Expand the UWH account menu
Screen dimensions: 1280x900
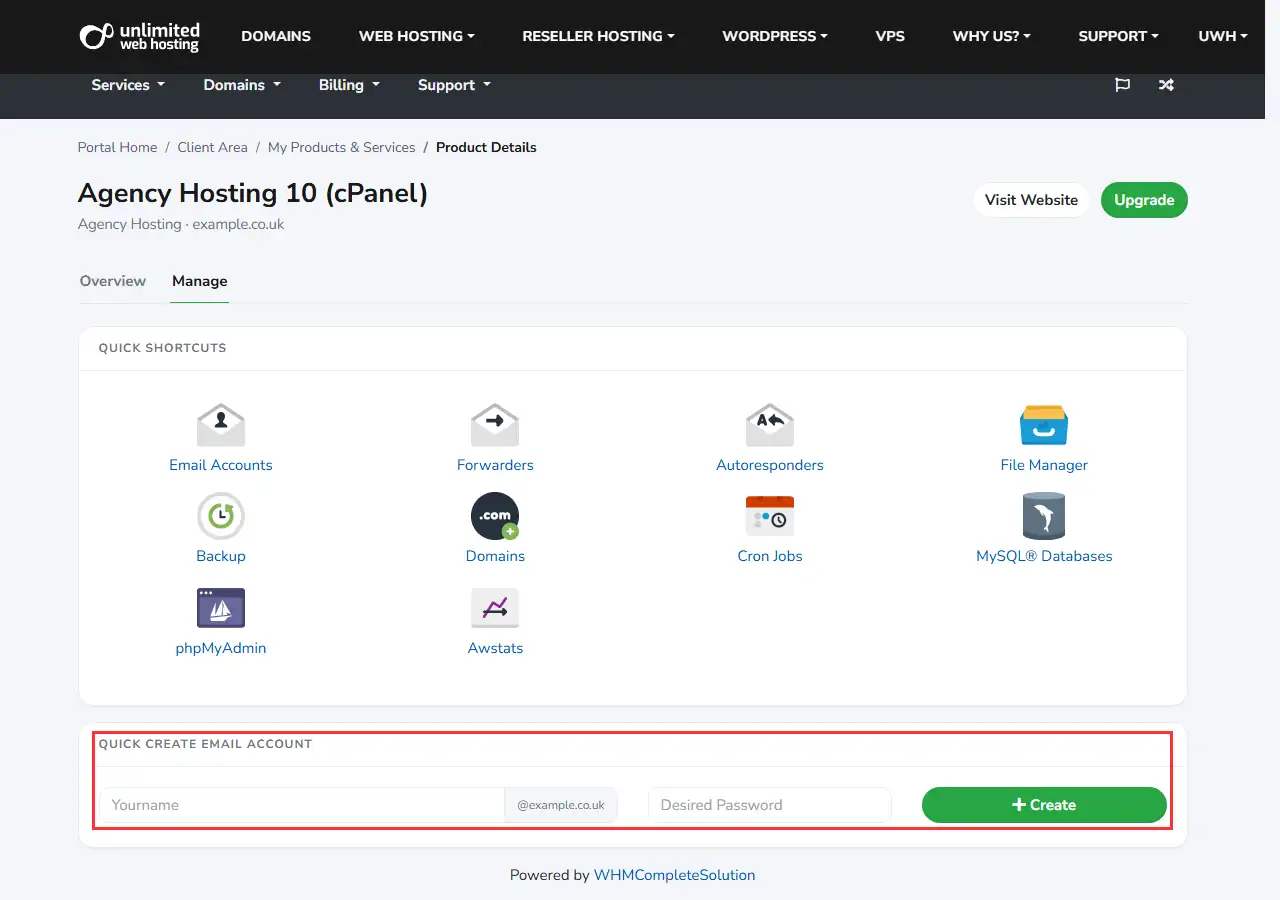[1223, 36]
